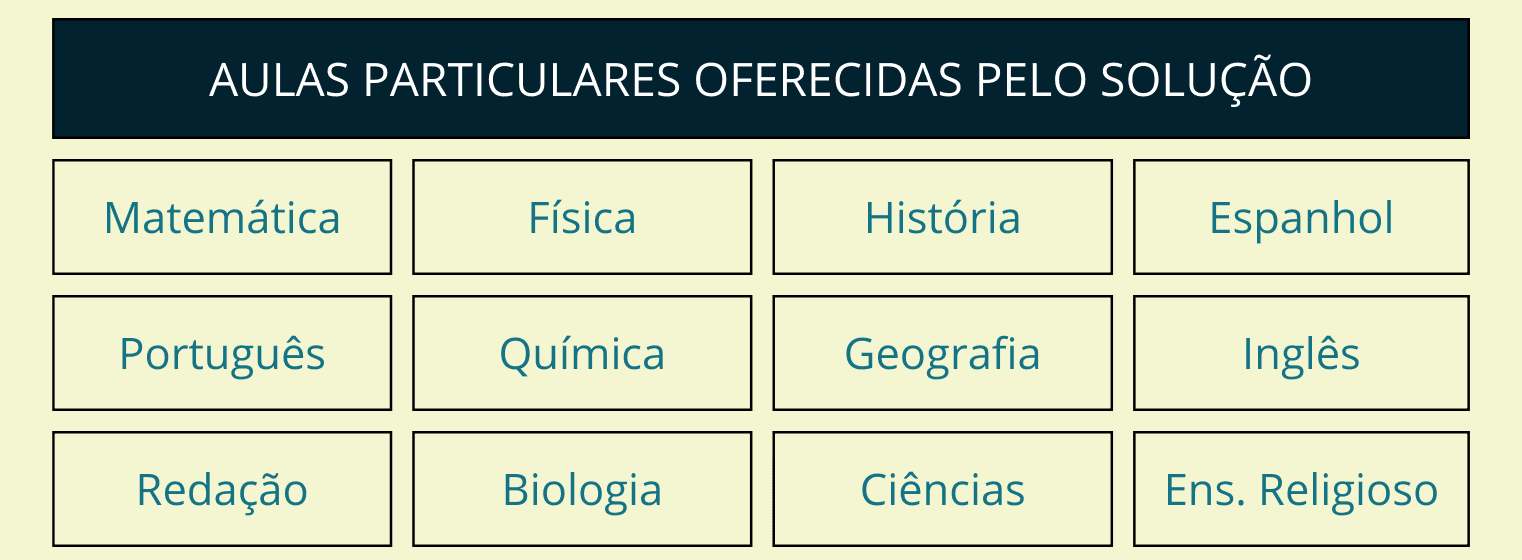Click the word "Matemática" label text
Image resolution: width=1522 pixels, height=560 pixels.
click(x=222, y=217)
